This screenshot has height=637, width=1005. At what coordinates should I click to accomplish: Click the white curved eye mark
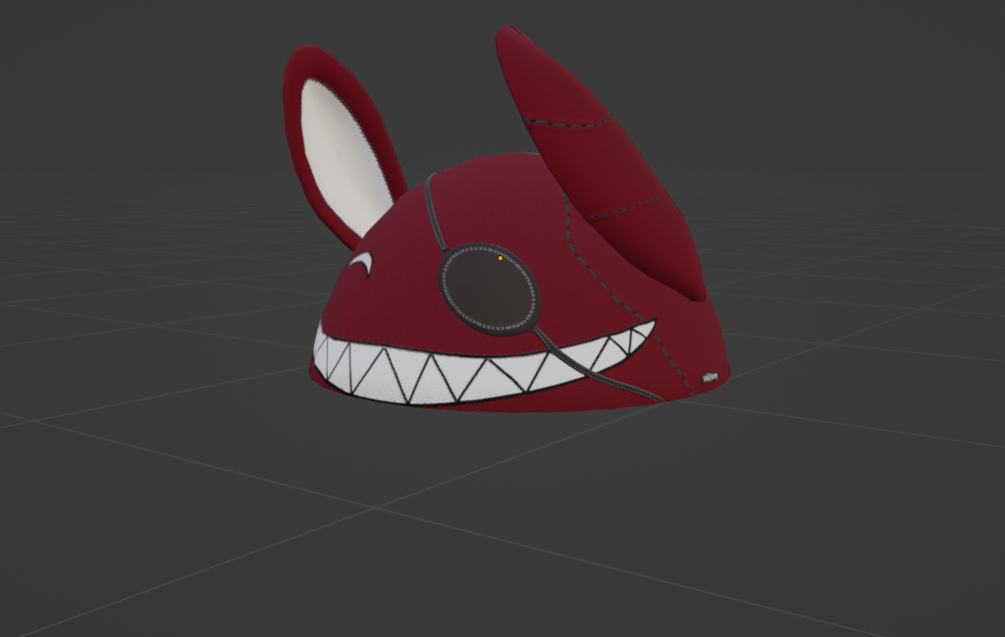pos(361,262)
